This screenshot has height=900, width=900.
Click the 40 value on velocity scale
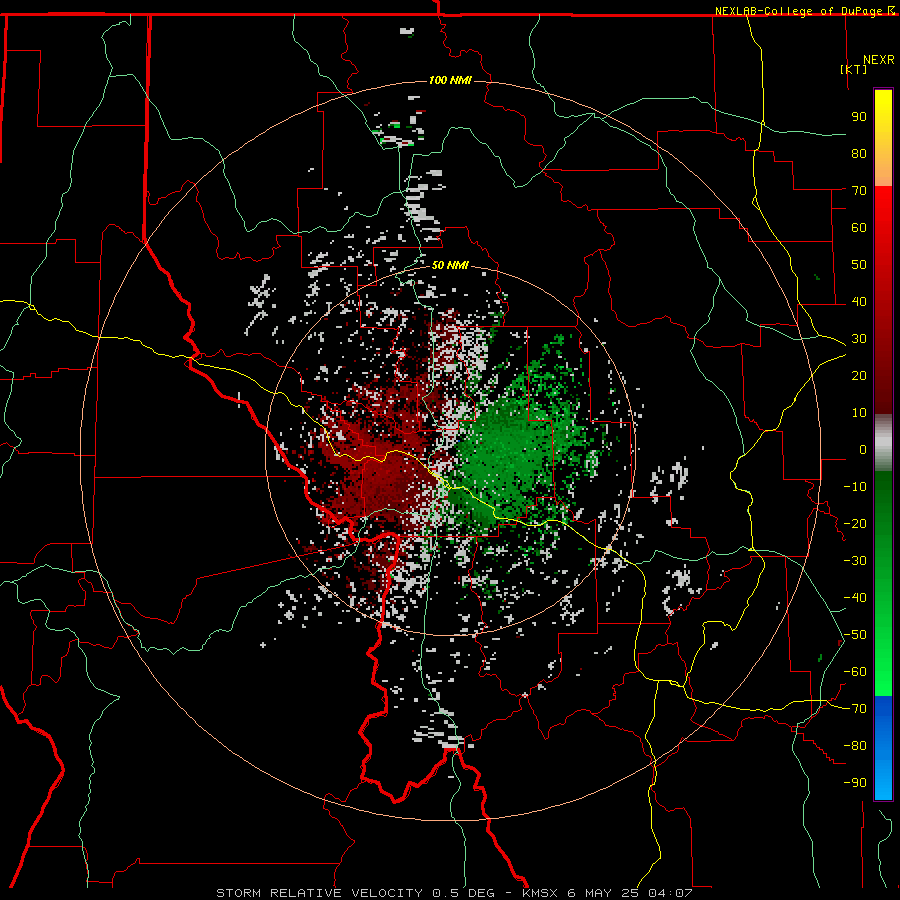click(x=859, y=302)
